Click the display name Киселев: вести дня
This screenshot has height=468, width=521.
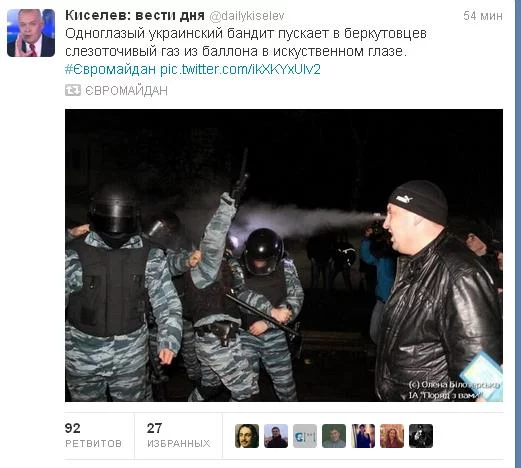pyautogui.click(x=135, y=15)
